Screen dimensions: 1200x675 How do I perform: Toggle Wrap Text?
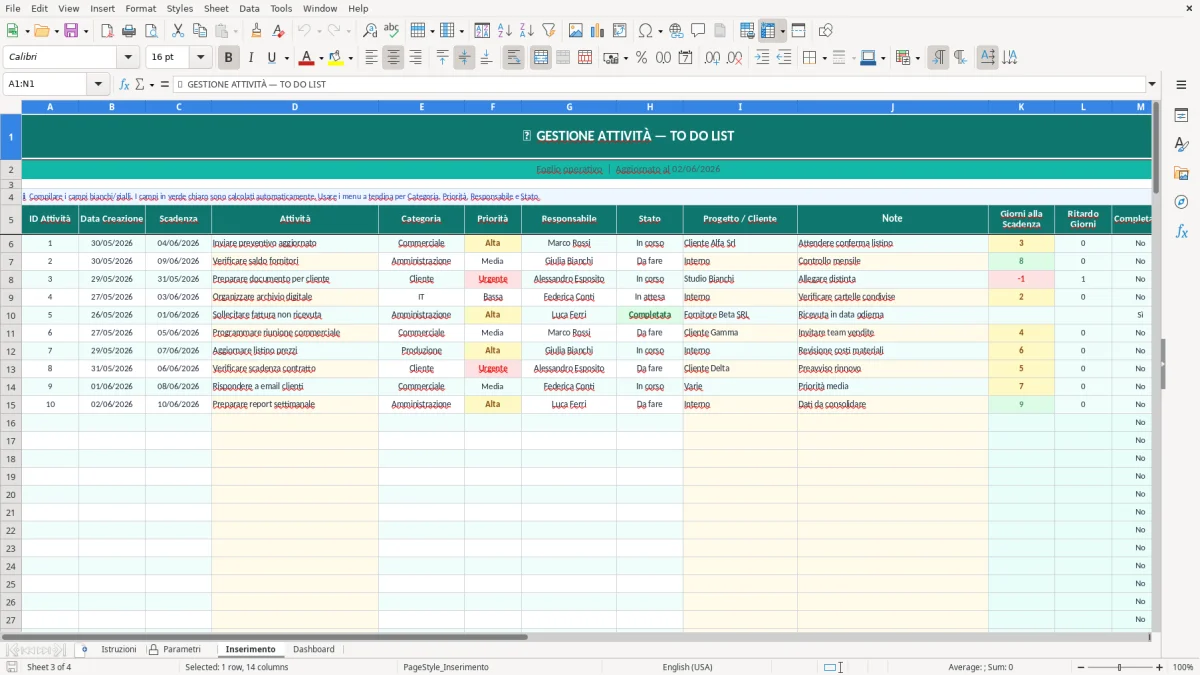(x=514, y=58)
